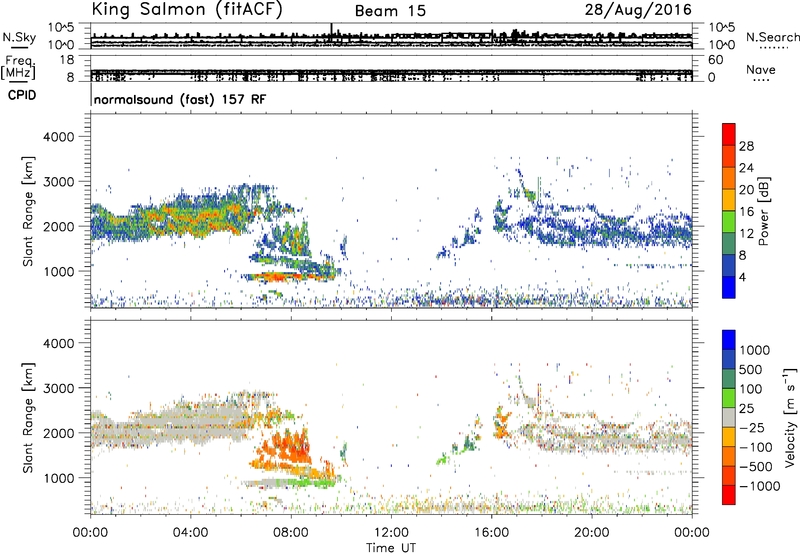Click the 'Freq. [MHz]' axis label
800x554 pixels.
click(18, 67)
